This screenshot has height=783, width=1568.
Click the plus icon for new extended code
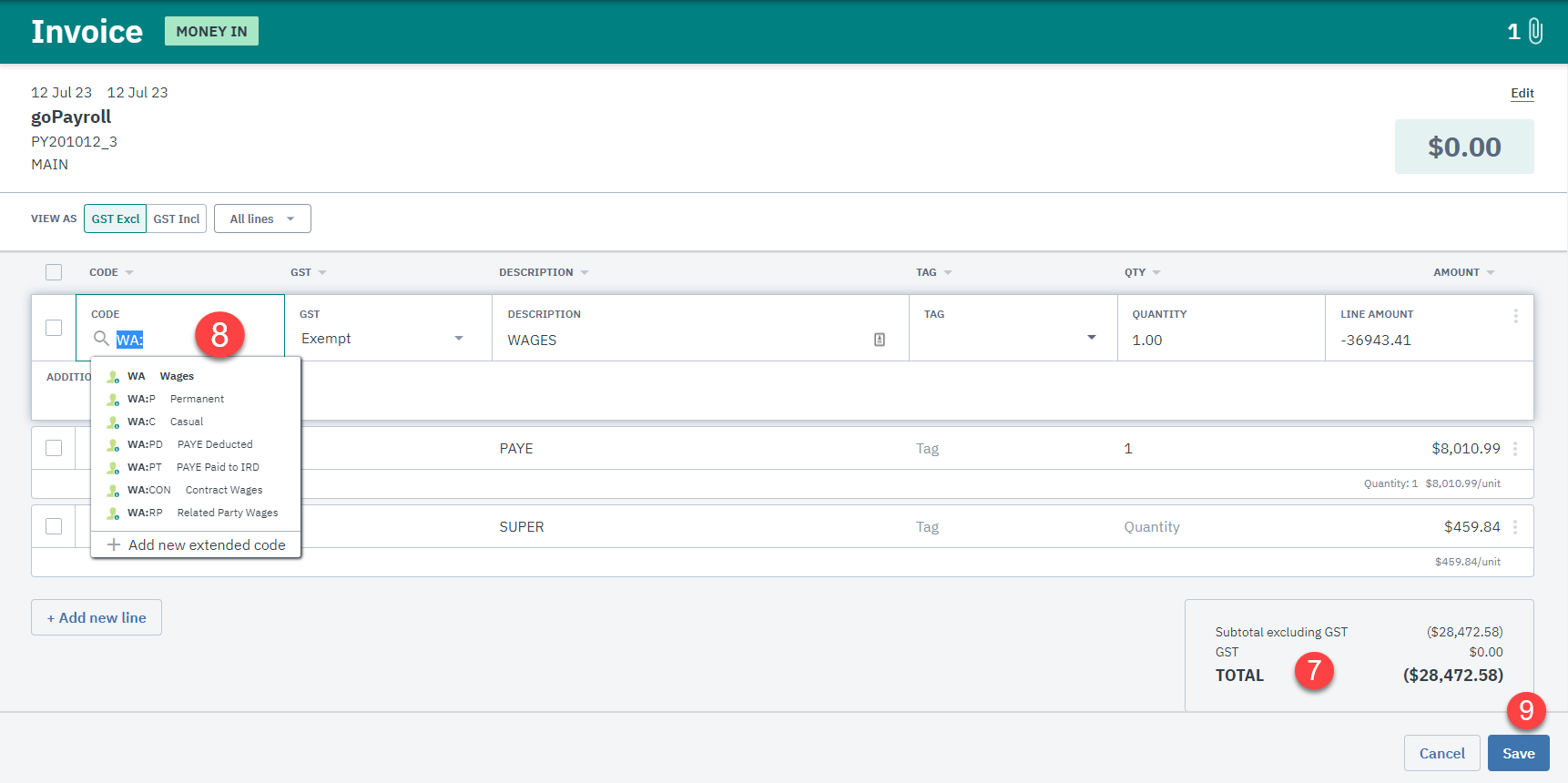coord(114,544)
